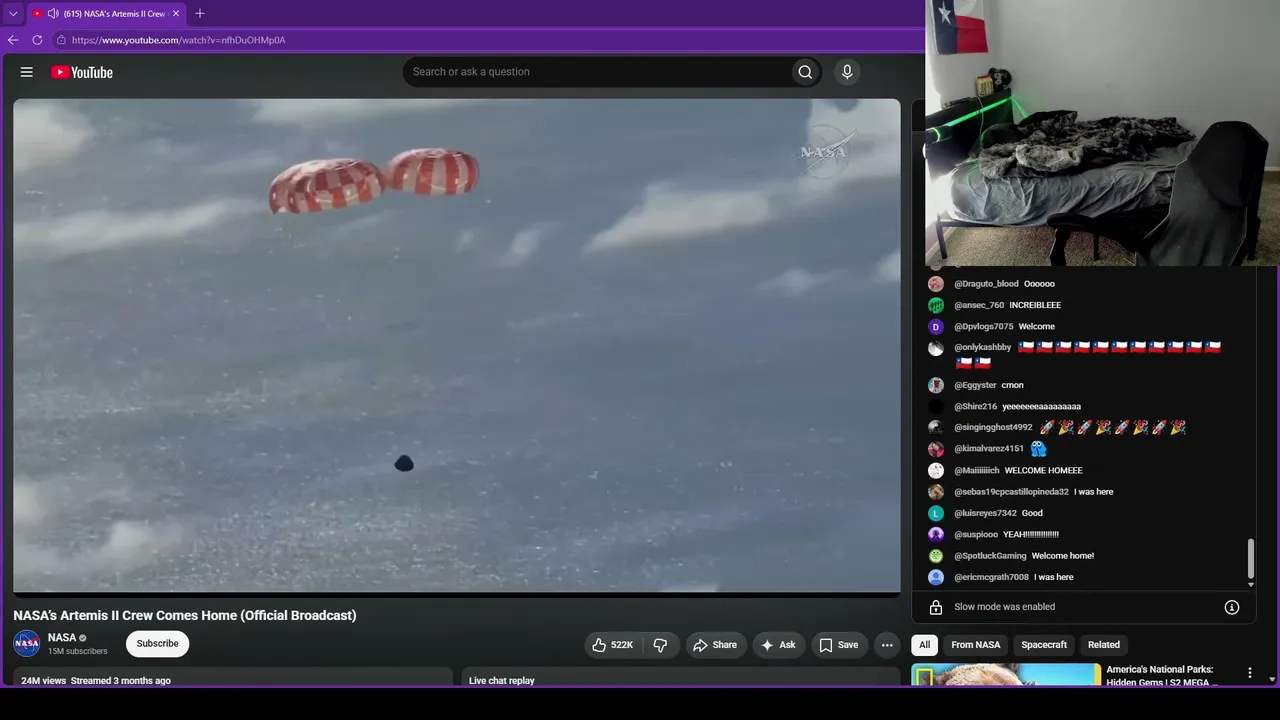The height and width of the screenshot is (720, 1280).
Task: Click the @ericmcgrath7008 chat avatar
Action: 936,577
